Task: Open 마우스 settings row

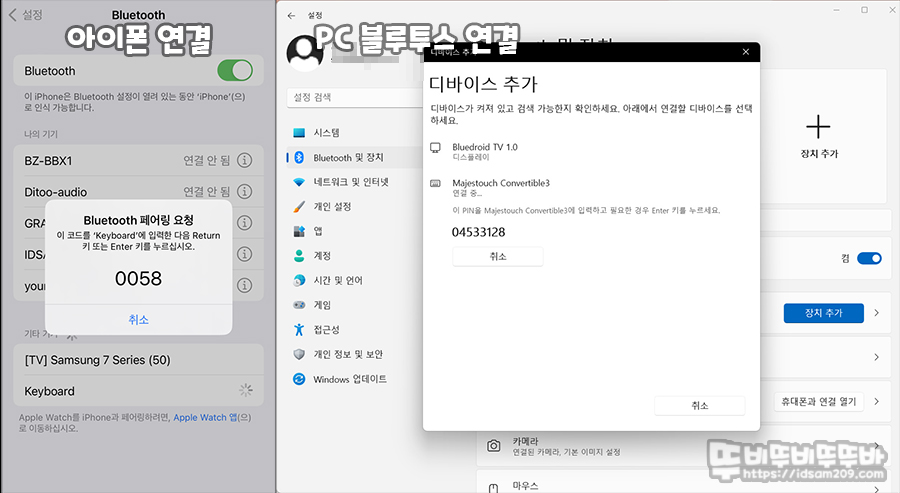Action: point(682,483)
